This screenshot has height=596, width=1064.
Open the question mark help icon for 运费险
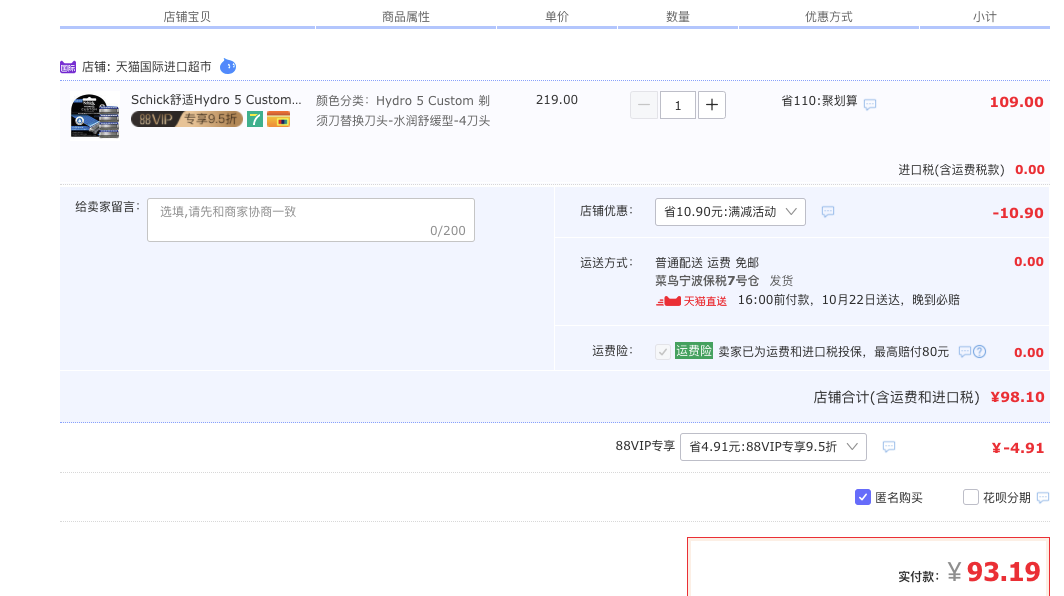pos(979,352)
